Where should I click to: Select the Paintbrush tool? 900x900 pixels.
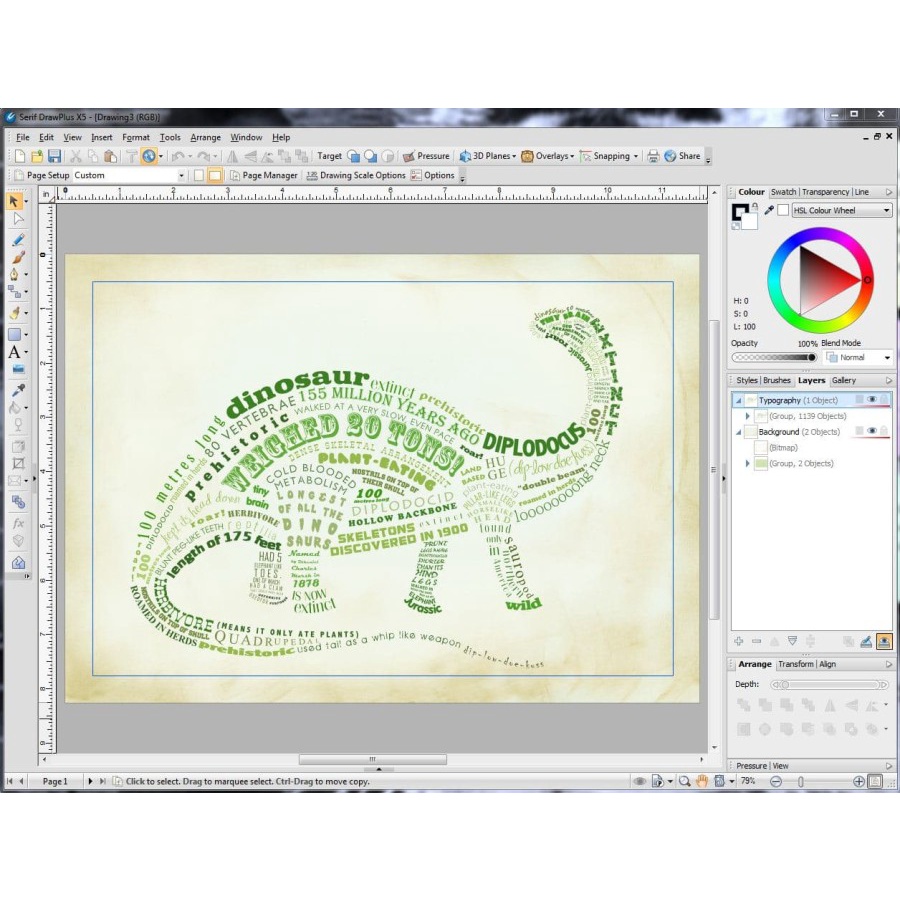pos(17,257)
